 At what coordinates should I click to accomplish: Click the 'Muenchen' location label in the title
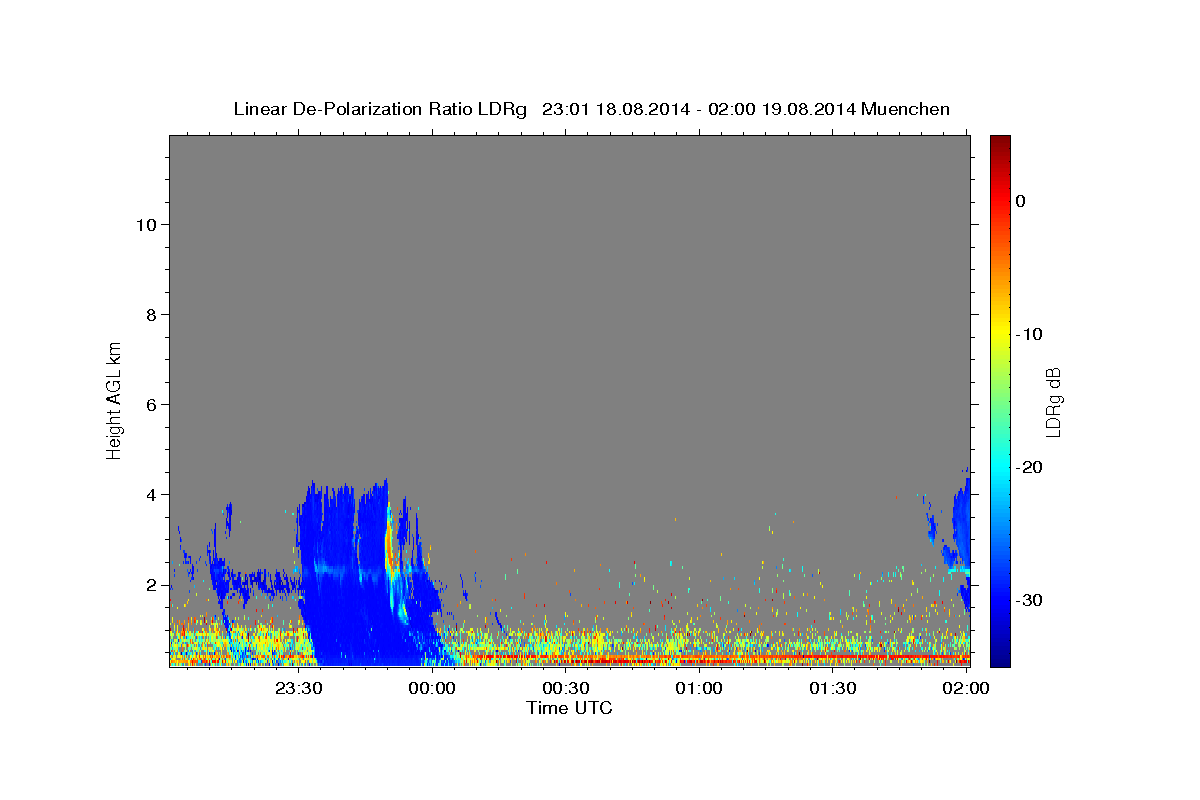907,109
